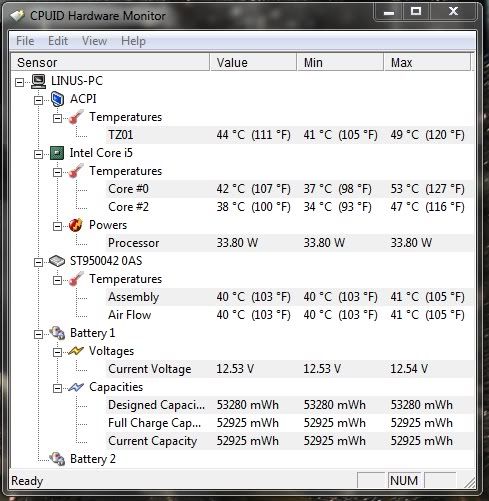Select the TZ01 temperature row
This screenshot has width=489, height=501.
(290, 135)
